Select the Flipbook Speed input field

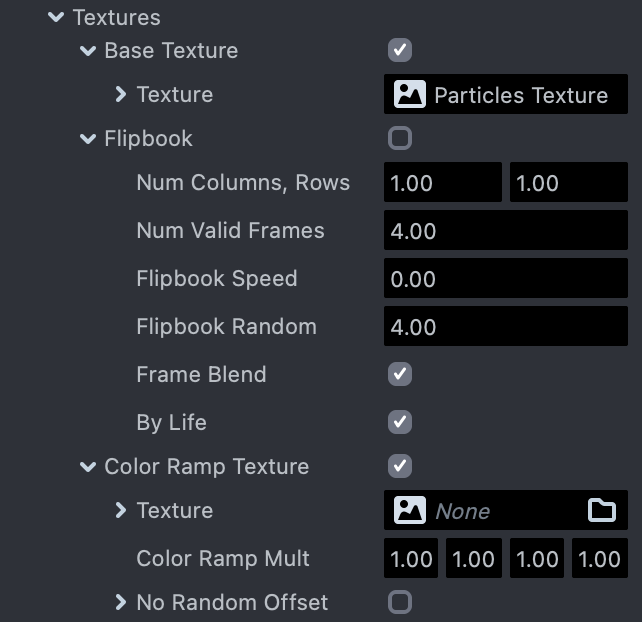pyautogui.click(x=506, y=279)
